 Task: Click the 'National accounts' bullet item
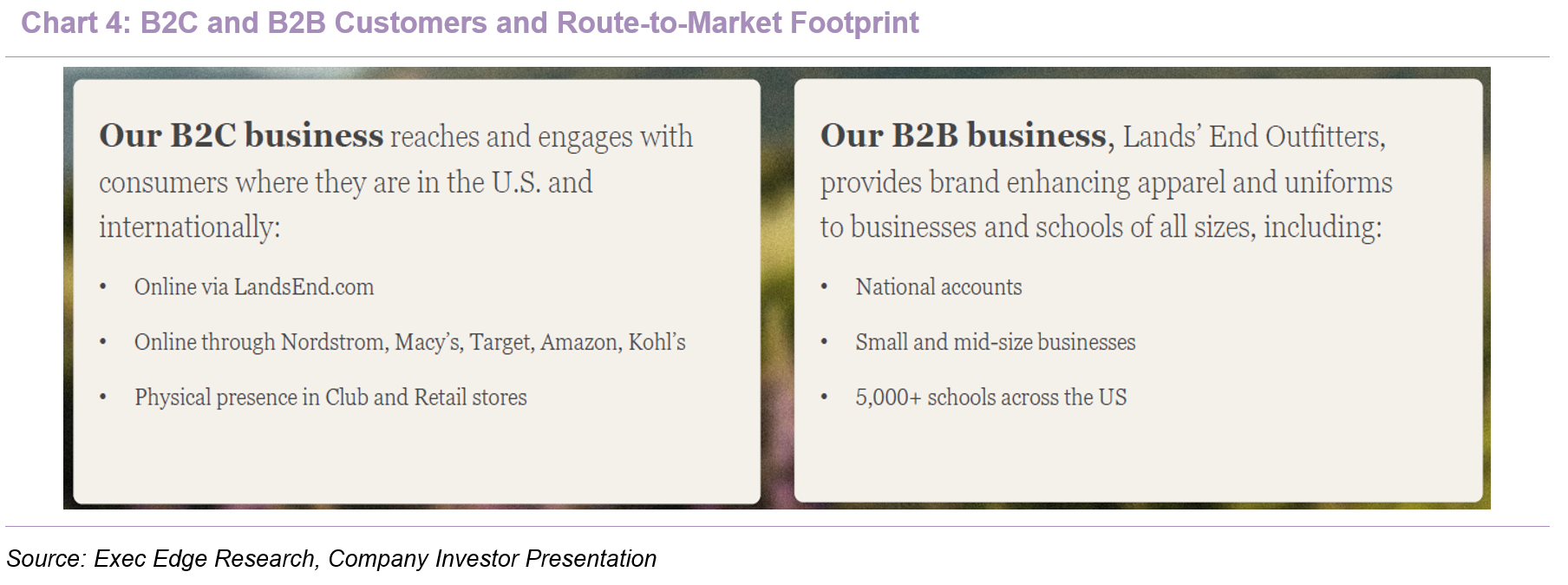pyautogui.click(x=938, y=287)
